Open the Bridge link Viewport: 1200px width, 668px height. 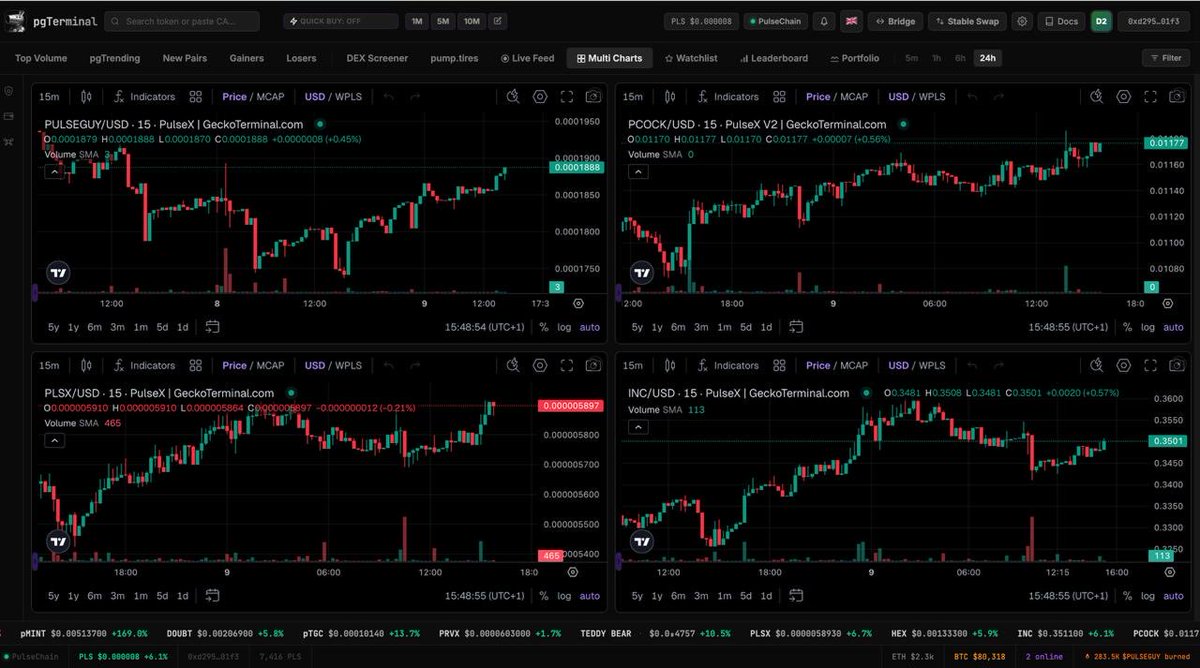(x=894, y=21)
